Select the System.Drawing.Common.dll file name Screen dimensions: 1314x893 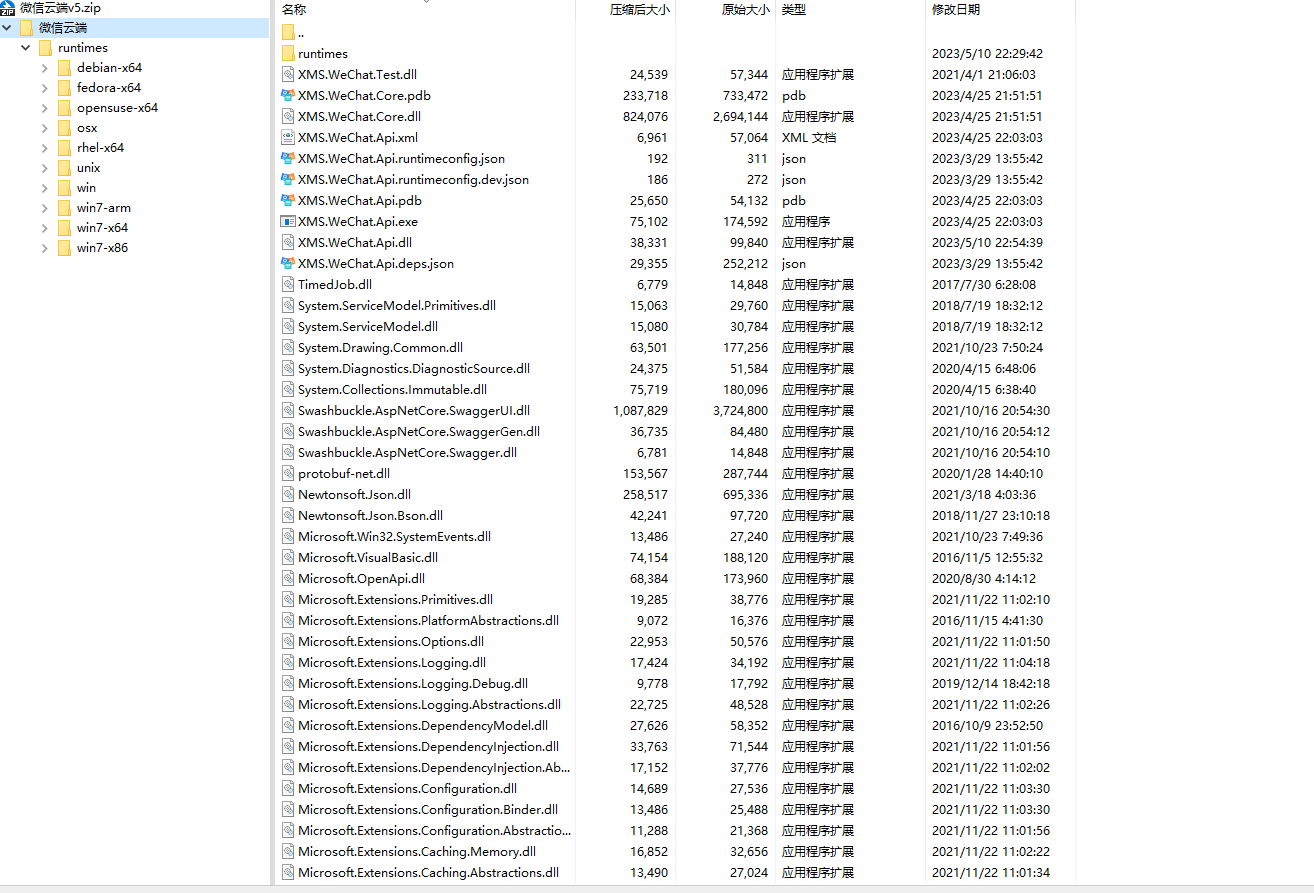tap(380, 348)
